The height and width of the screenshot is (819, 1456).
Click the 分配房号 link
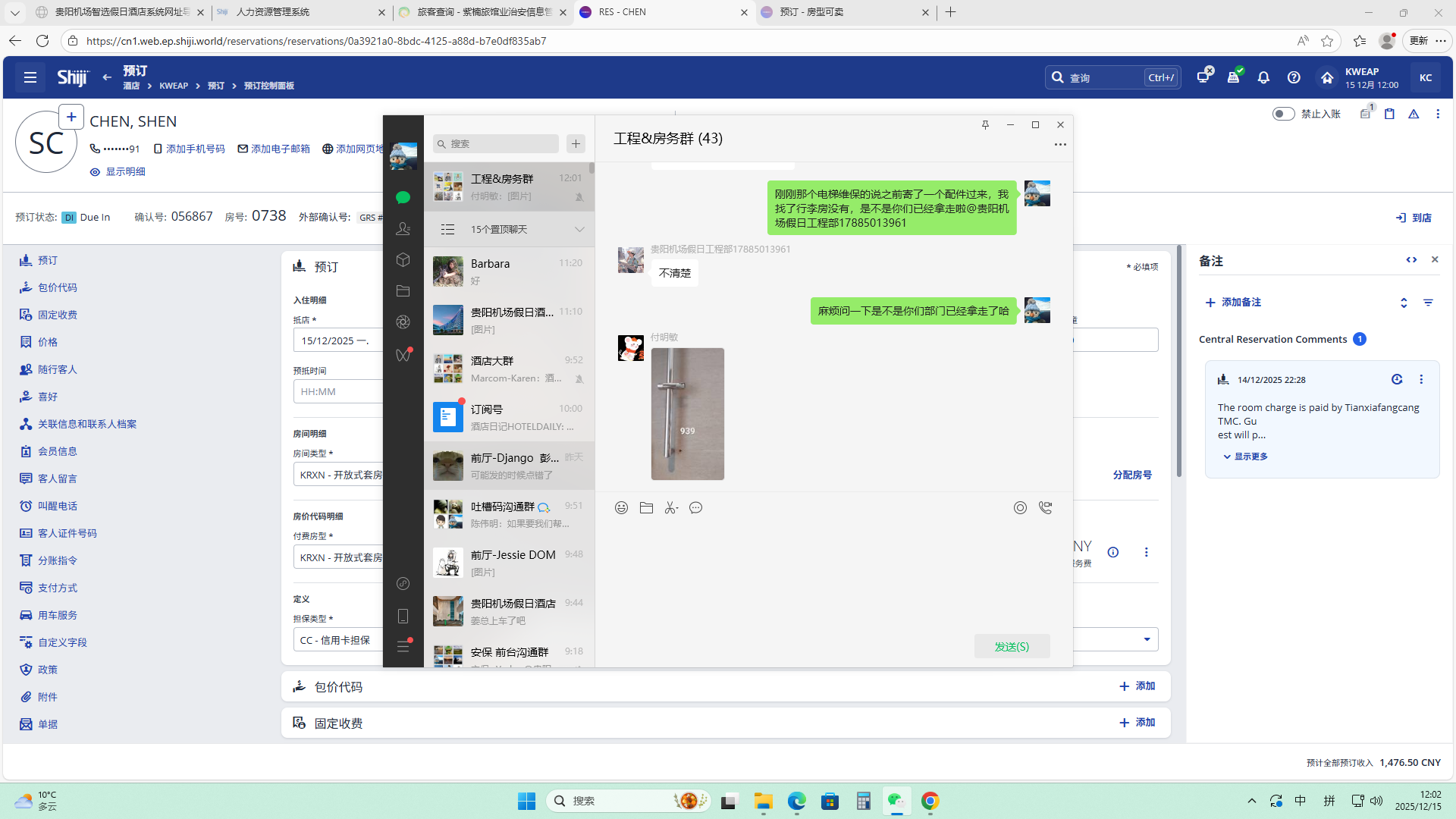[x=1131, y=475]
